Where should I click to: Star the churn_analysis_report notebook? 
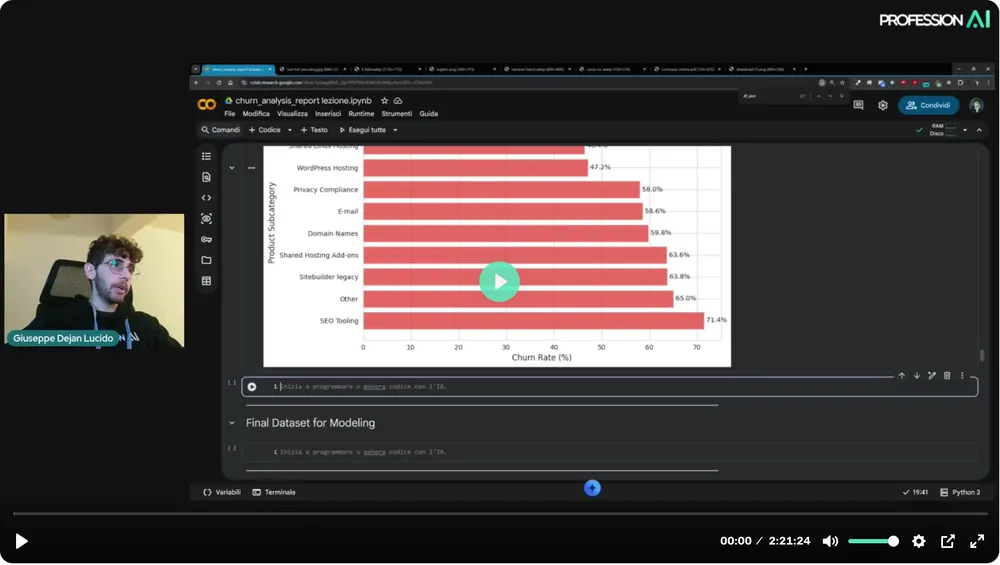pyautogui.click(x=385, y=101)
